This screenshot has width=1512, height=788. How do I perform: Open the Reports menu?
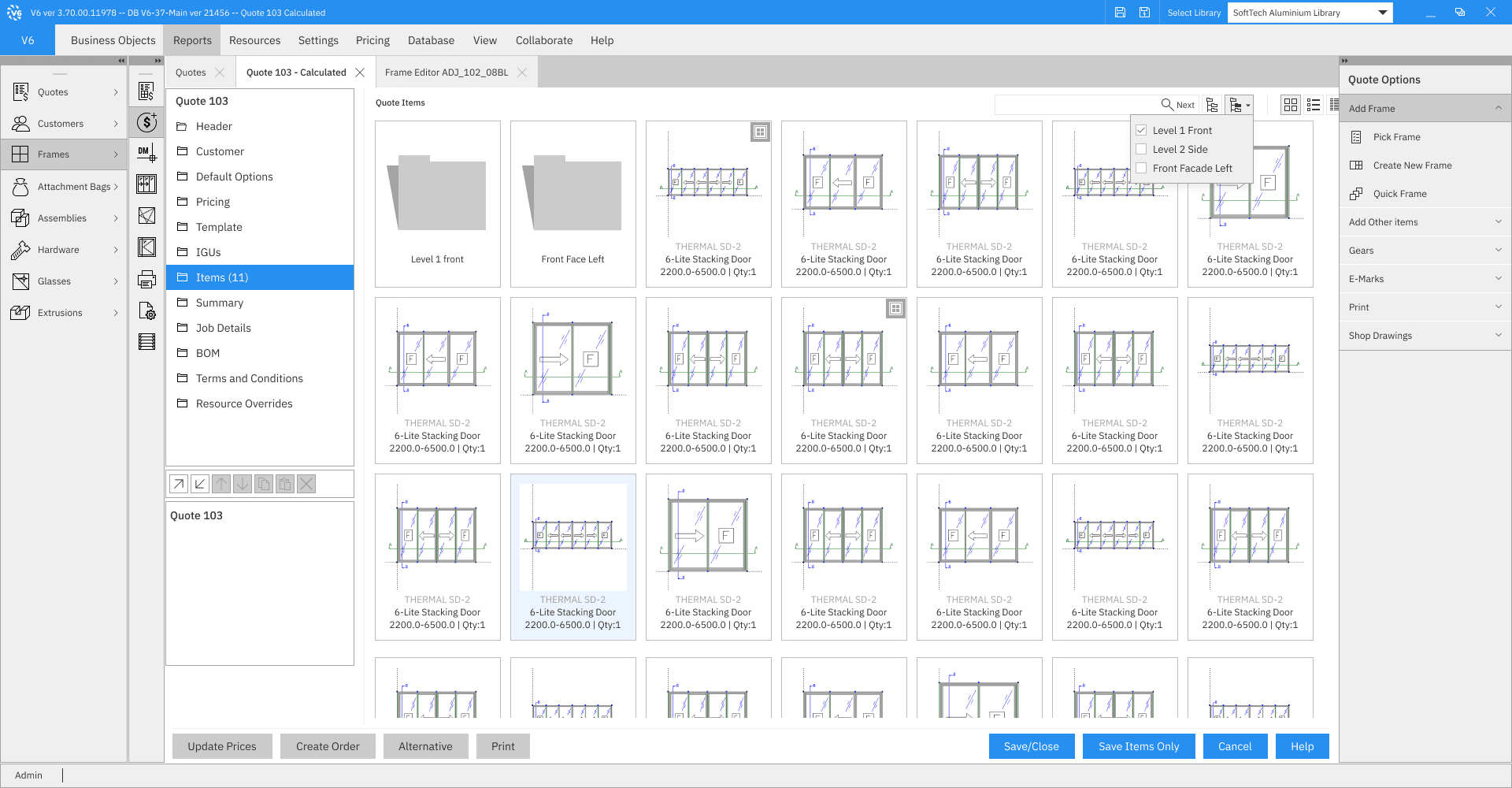pos(191,40)
